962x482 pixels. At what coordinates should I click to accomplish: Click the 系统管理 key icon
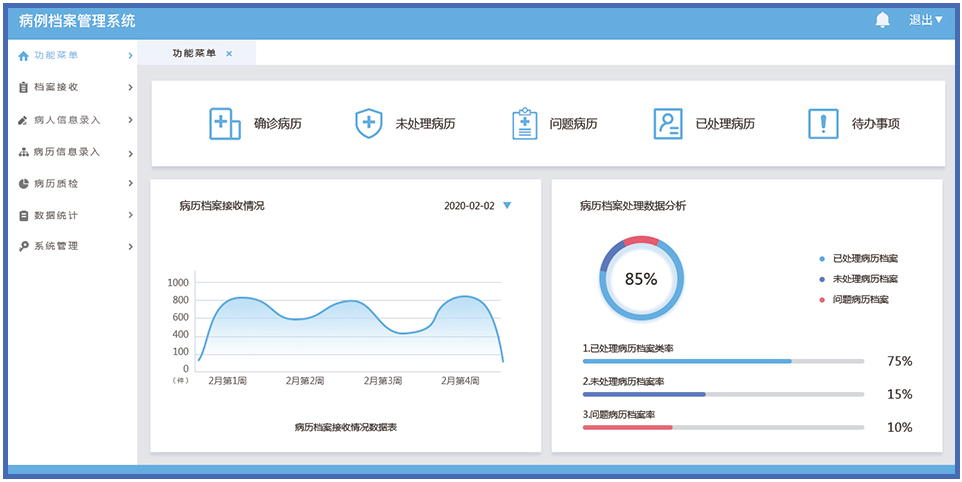(x=24, y=246)
